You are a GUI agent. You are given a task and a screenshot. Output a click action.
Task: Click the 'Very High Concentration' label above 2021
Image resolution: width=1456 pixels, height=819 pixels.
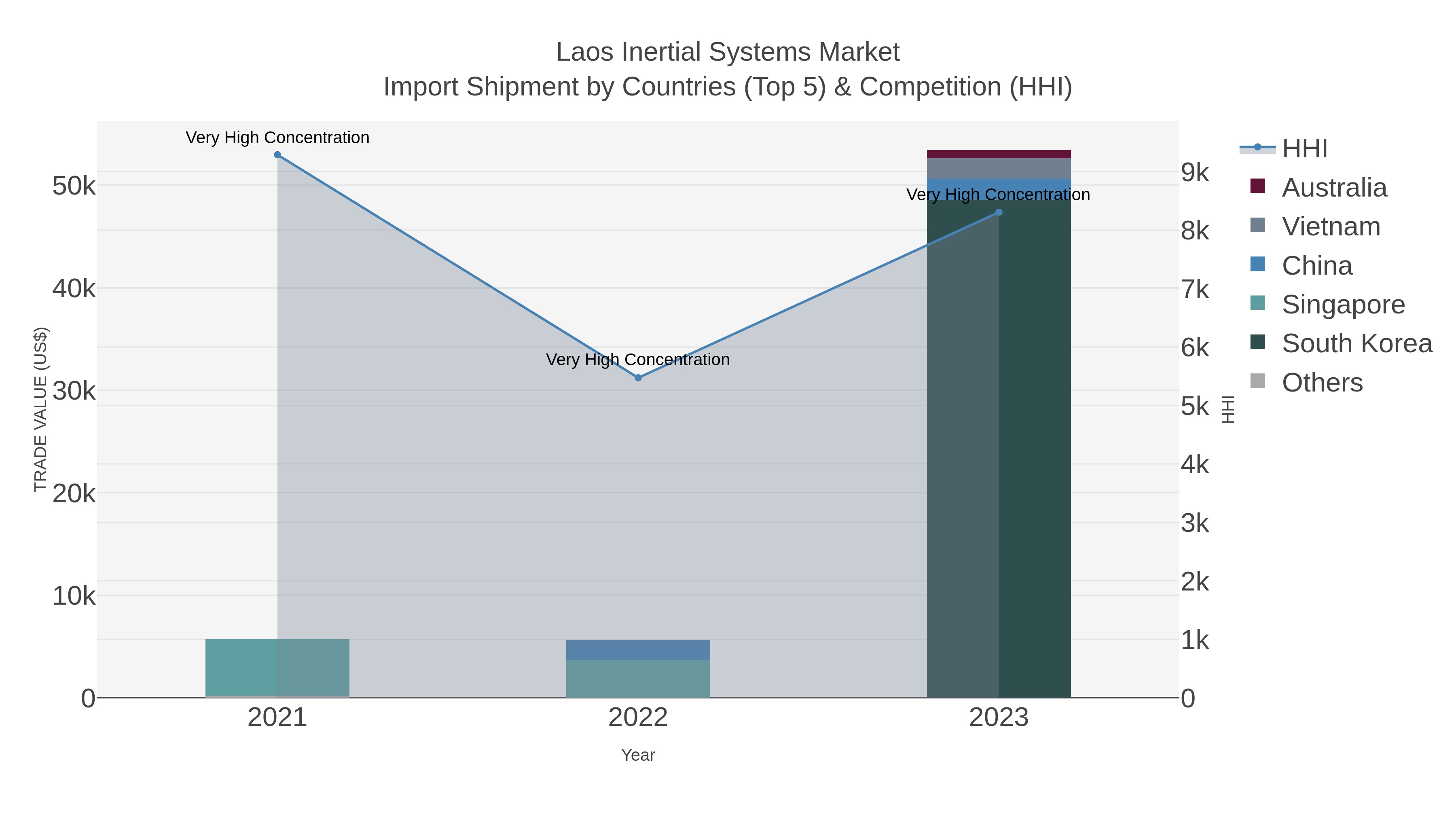coord(277,138)
